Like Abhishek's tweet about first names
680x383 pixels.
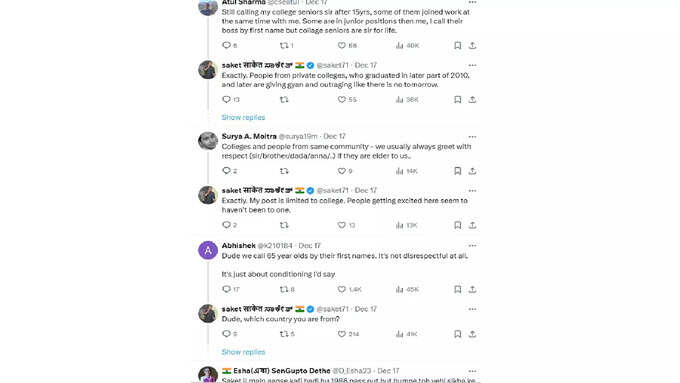[x=342, y=289]
